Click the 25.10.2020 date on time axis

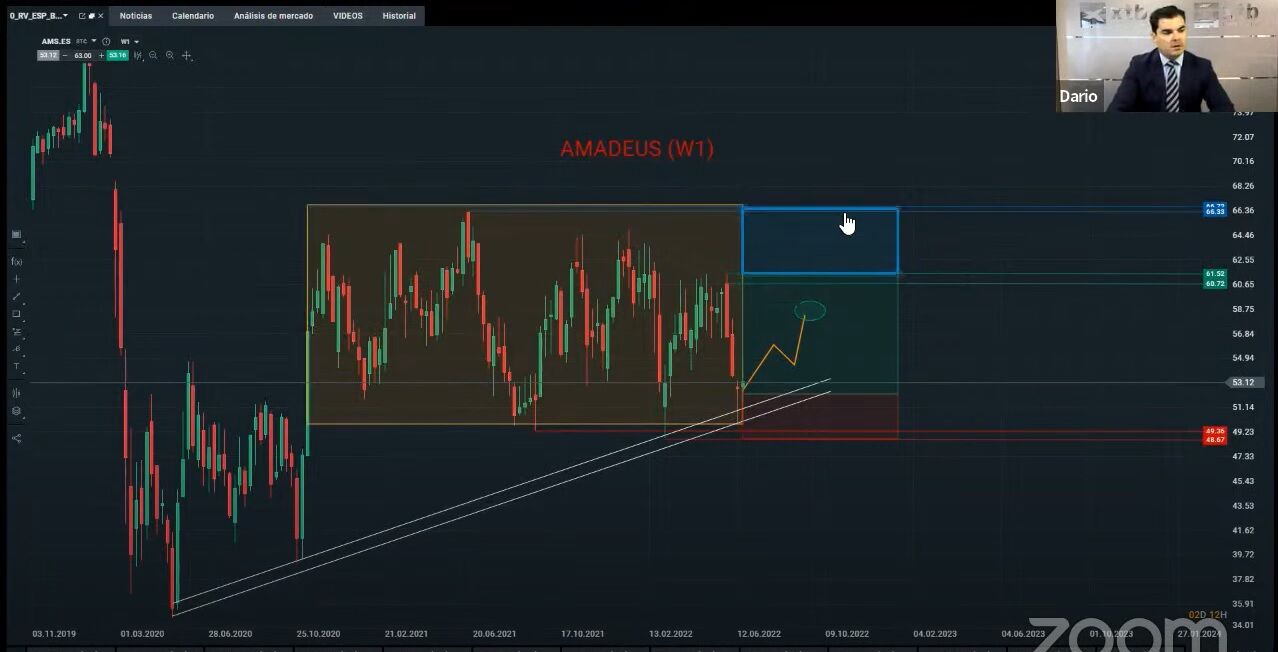[x=319, y=633]
